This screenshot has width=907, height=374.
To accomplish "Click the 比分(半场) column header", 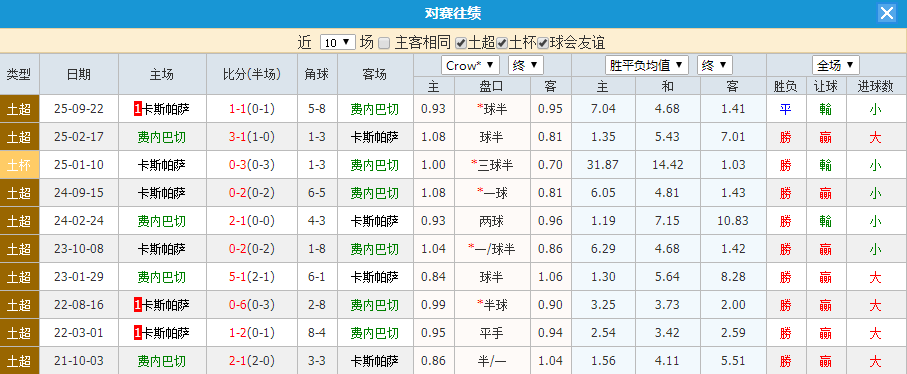I will pyautogui.click(x=252, y=74).
